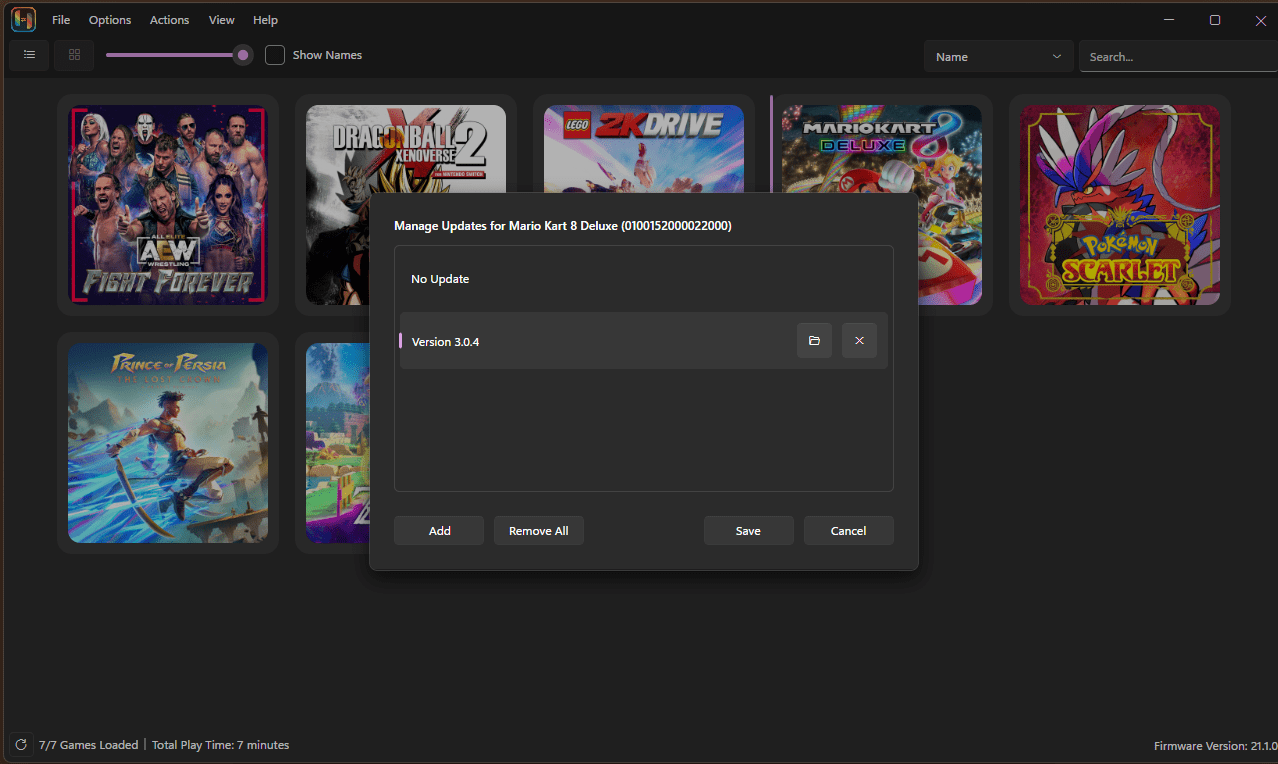The height and width of the screenshot is (764, 1278).
Task: Click the Add button to add an update
Action: click(438, 530)
